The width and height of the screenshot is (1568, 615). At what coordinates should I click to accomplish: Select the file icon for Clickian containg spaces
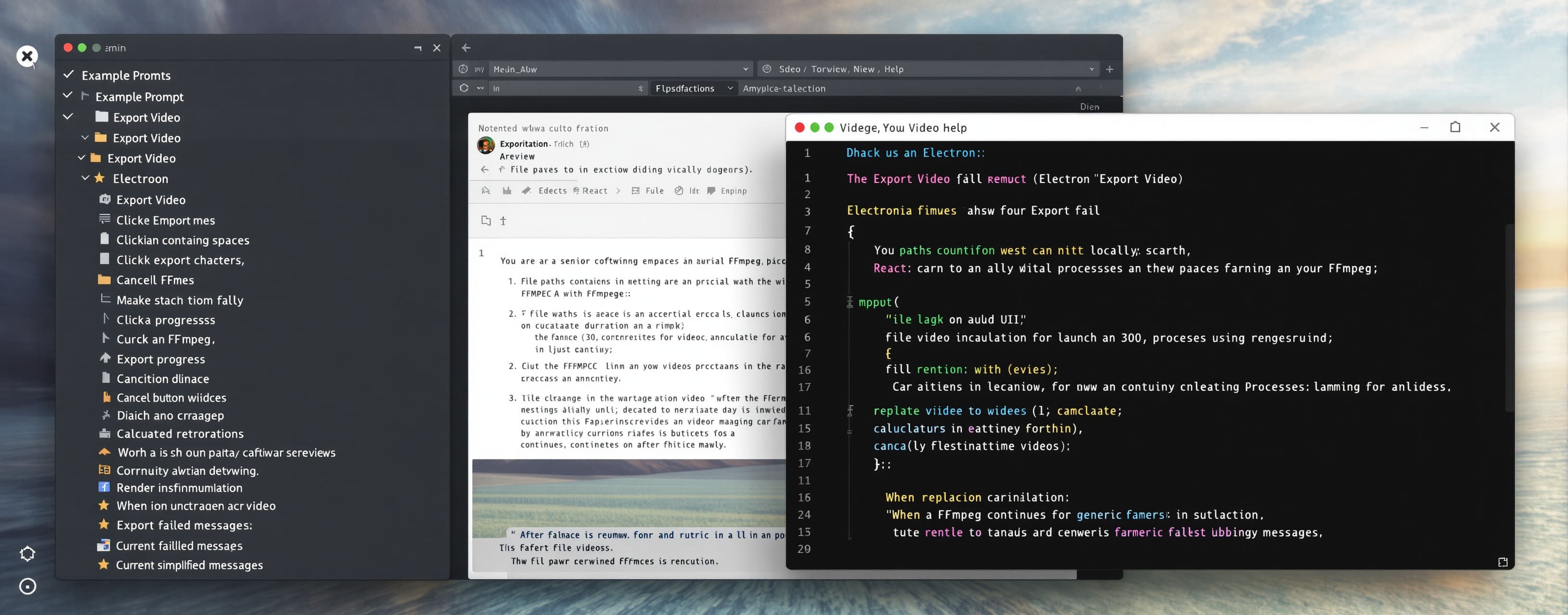105,239
